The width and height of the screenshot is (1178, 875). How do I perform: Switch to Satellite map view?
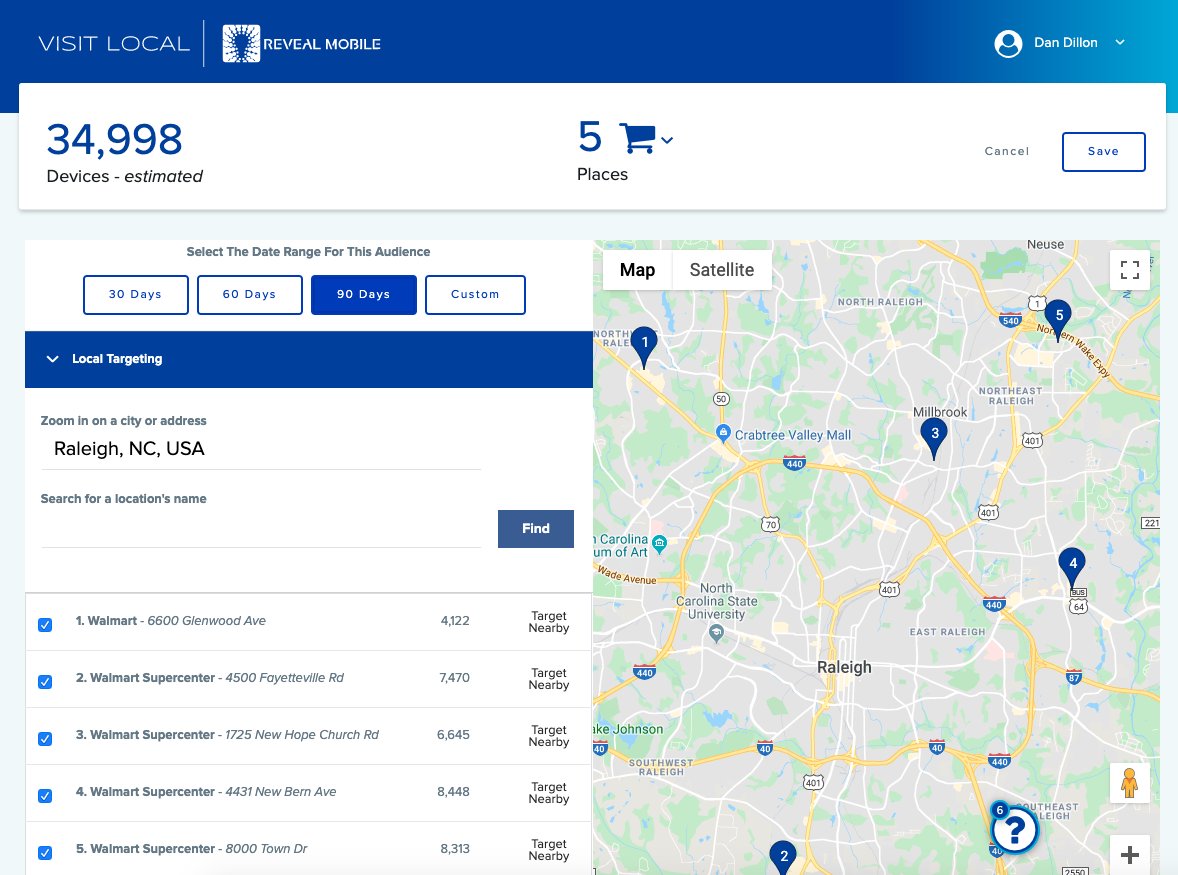[x=721, y=270]
